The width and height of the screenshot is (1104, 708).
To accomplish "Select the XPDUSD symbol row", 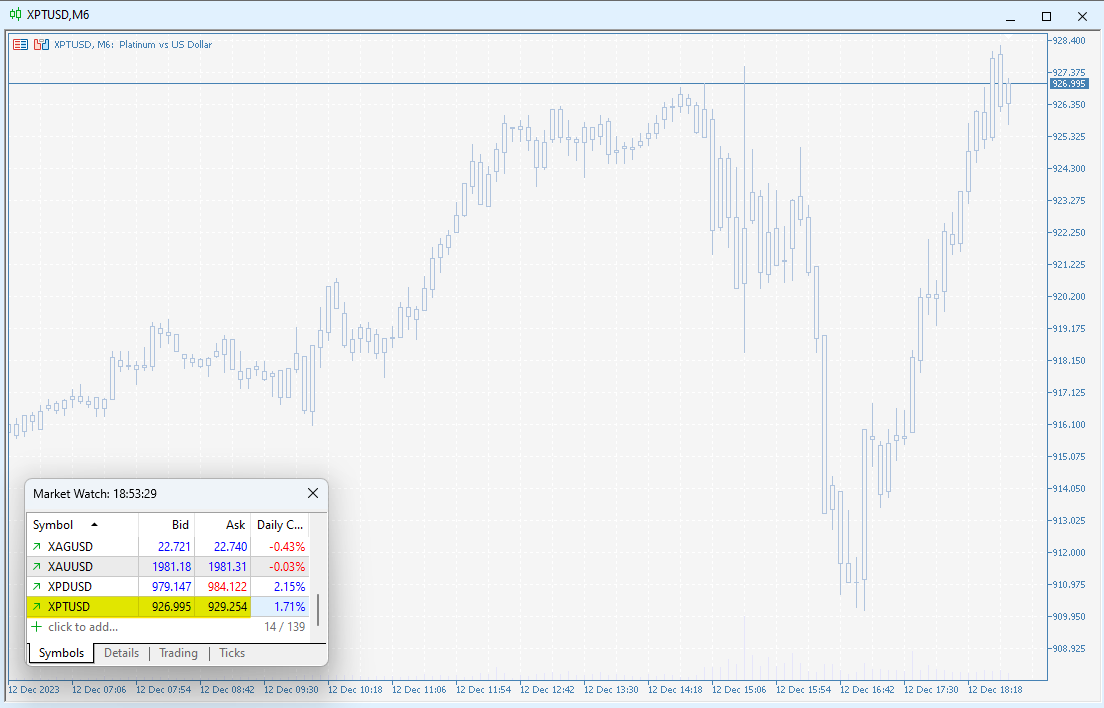I will click(168, 586).
